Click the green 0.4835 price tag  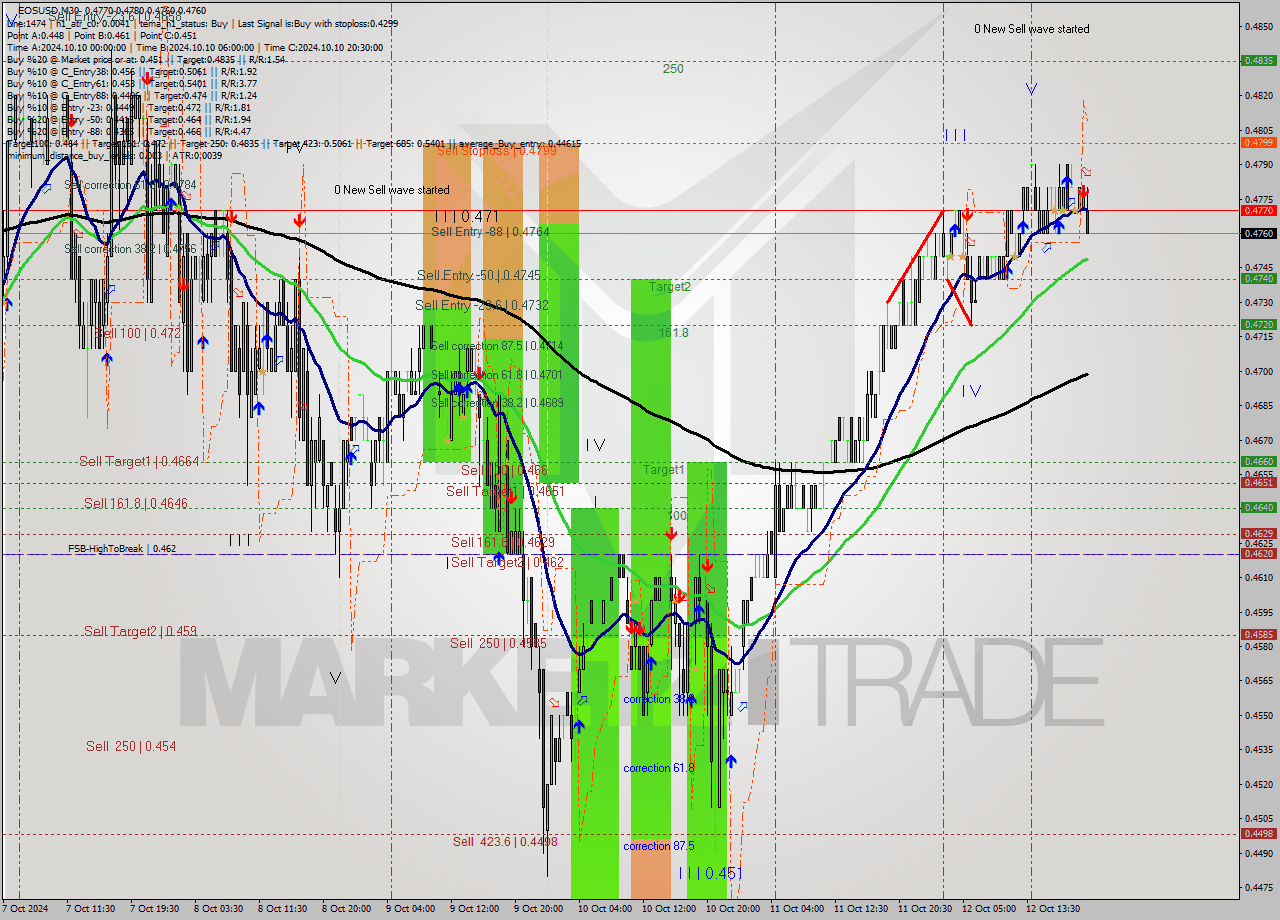[x=1257, y=60]
